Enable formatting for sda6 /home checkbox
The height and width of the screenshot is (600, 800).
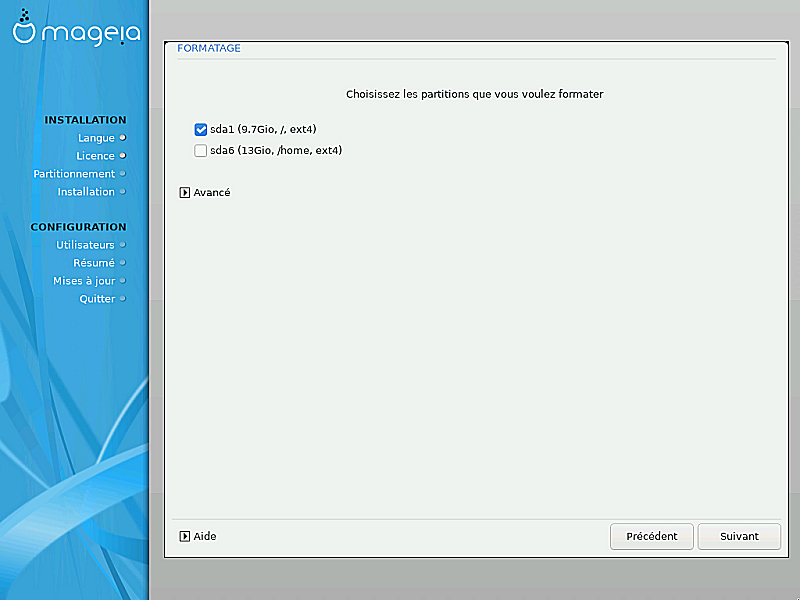click(201, 151)
